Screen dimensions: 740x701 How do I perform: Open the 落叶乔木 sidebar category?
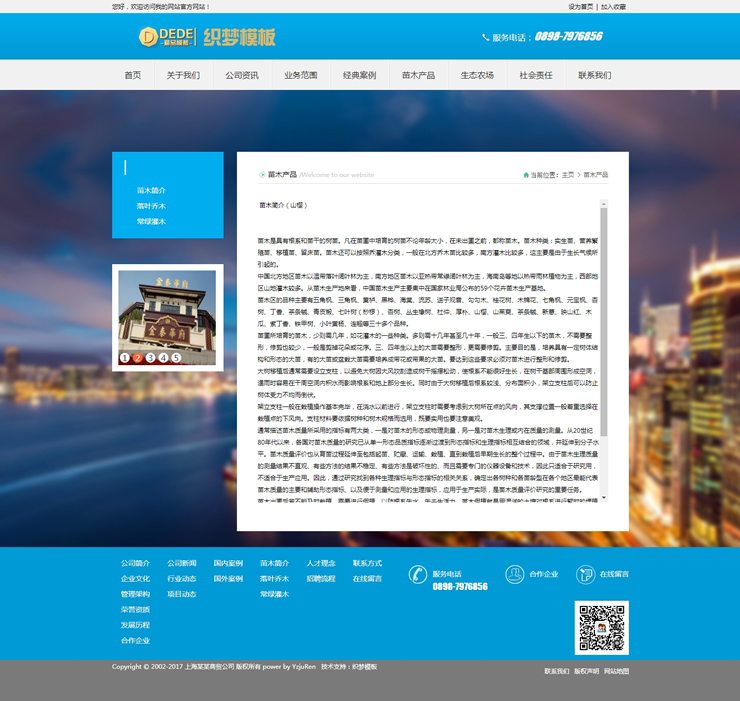point(151,206)
